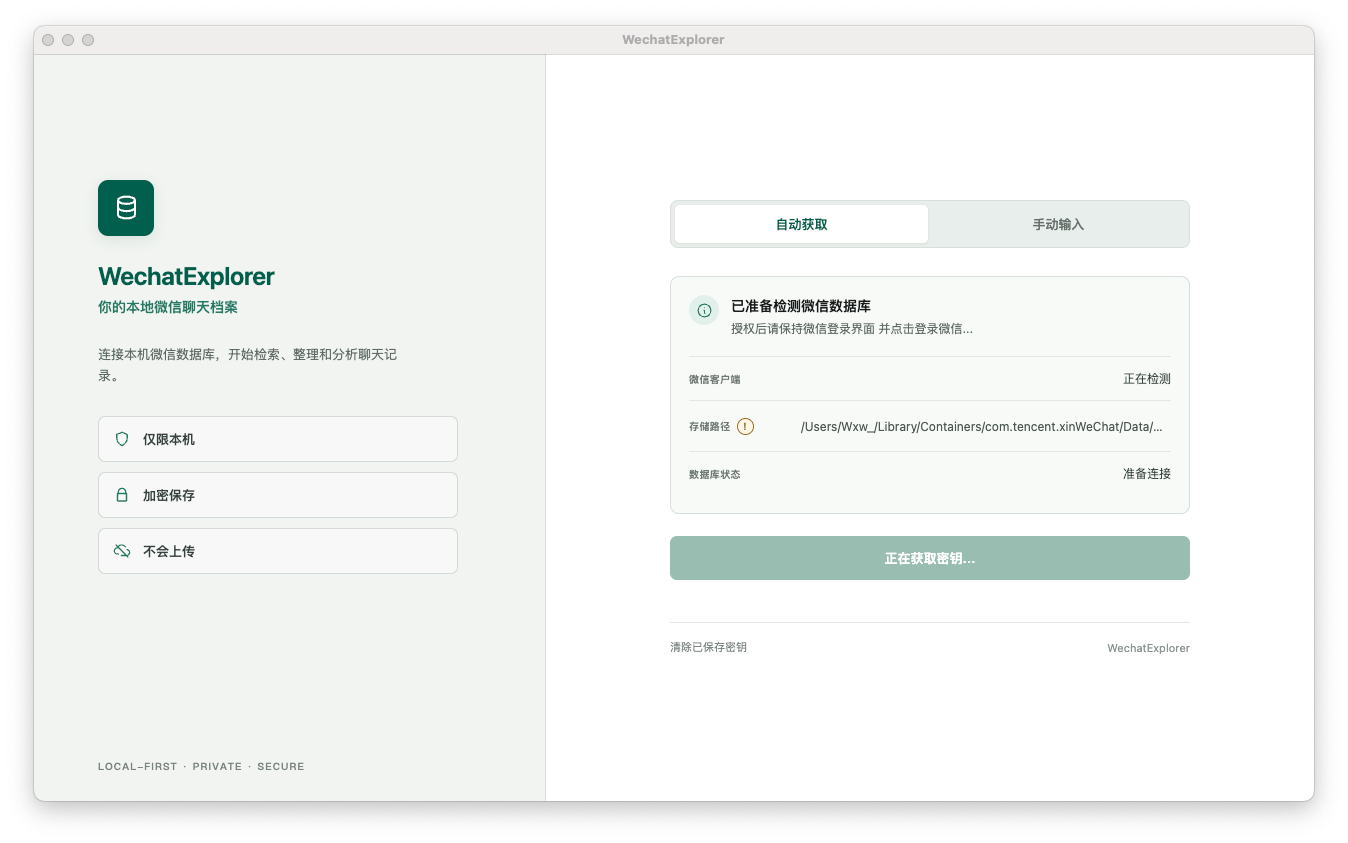1348x843 pixels.
Task: Click the warning icon beside 存储路径
Action: (x=746, y=426)
